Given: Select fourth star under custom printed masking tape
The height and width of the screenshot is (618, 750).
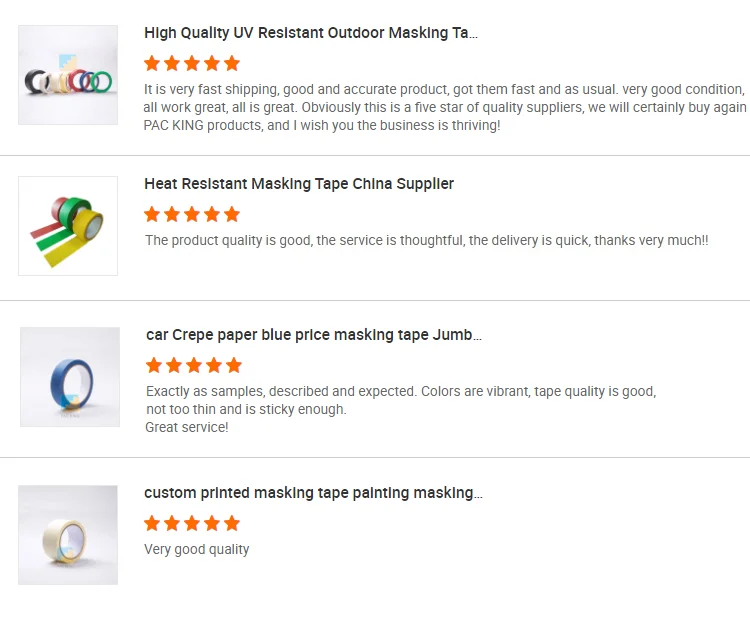Looking at the screenshot, I should click(x=212, y=523).
